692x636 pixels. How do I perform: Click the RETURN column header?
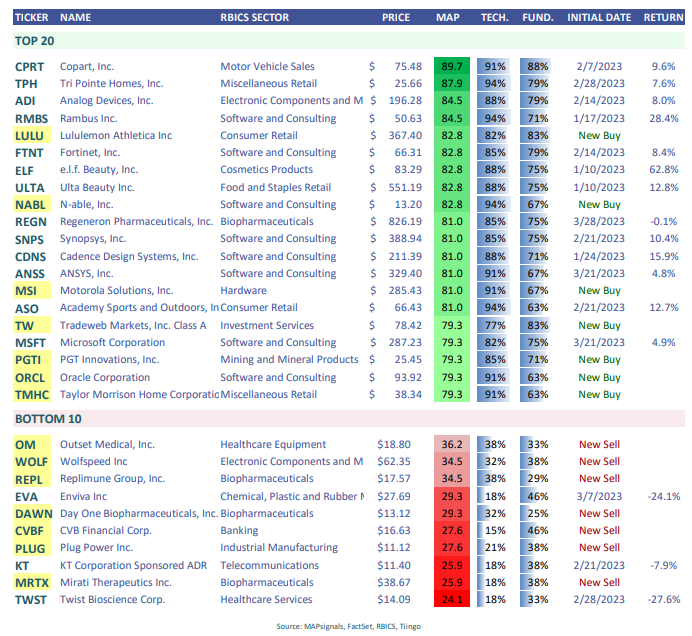[663, 18]
